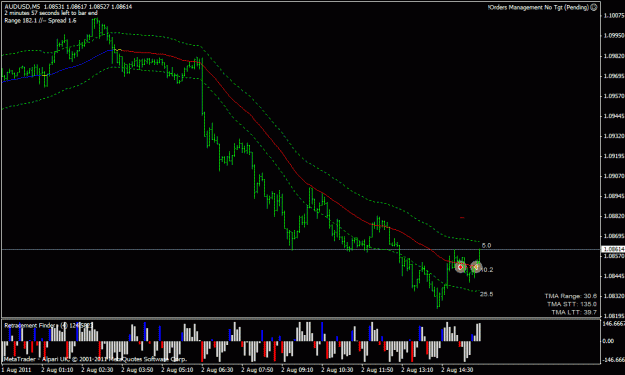Click the 1.09320 price axis label
The height and width of the screenshot is (375, 625).
click(x=614, y=136)
